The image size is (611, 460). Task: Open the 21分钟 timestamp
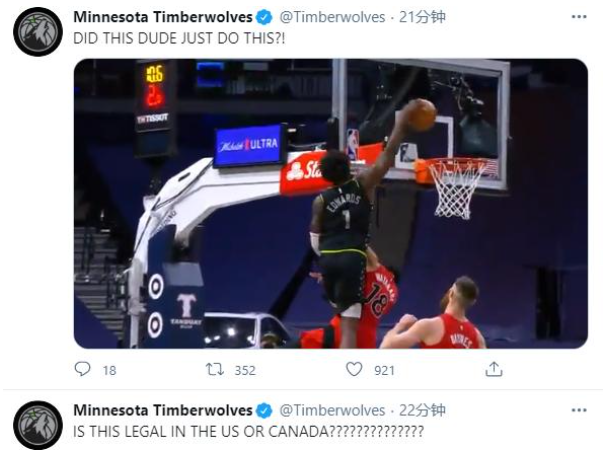[422, 17]
